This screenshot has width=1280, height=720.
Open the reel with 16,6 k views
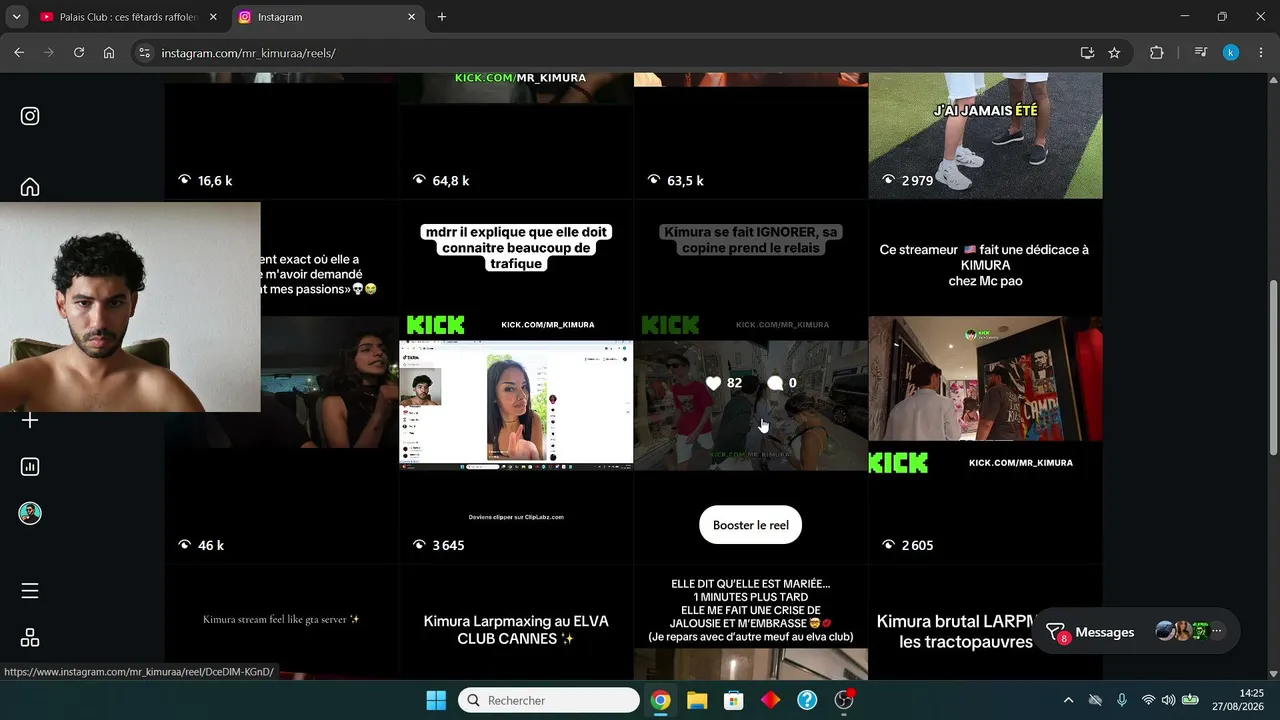point(281,136)
